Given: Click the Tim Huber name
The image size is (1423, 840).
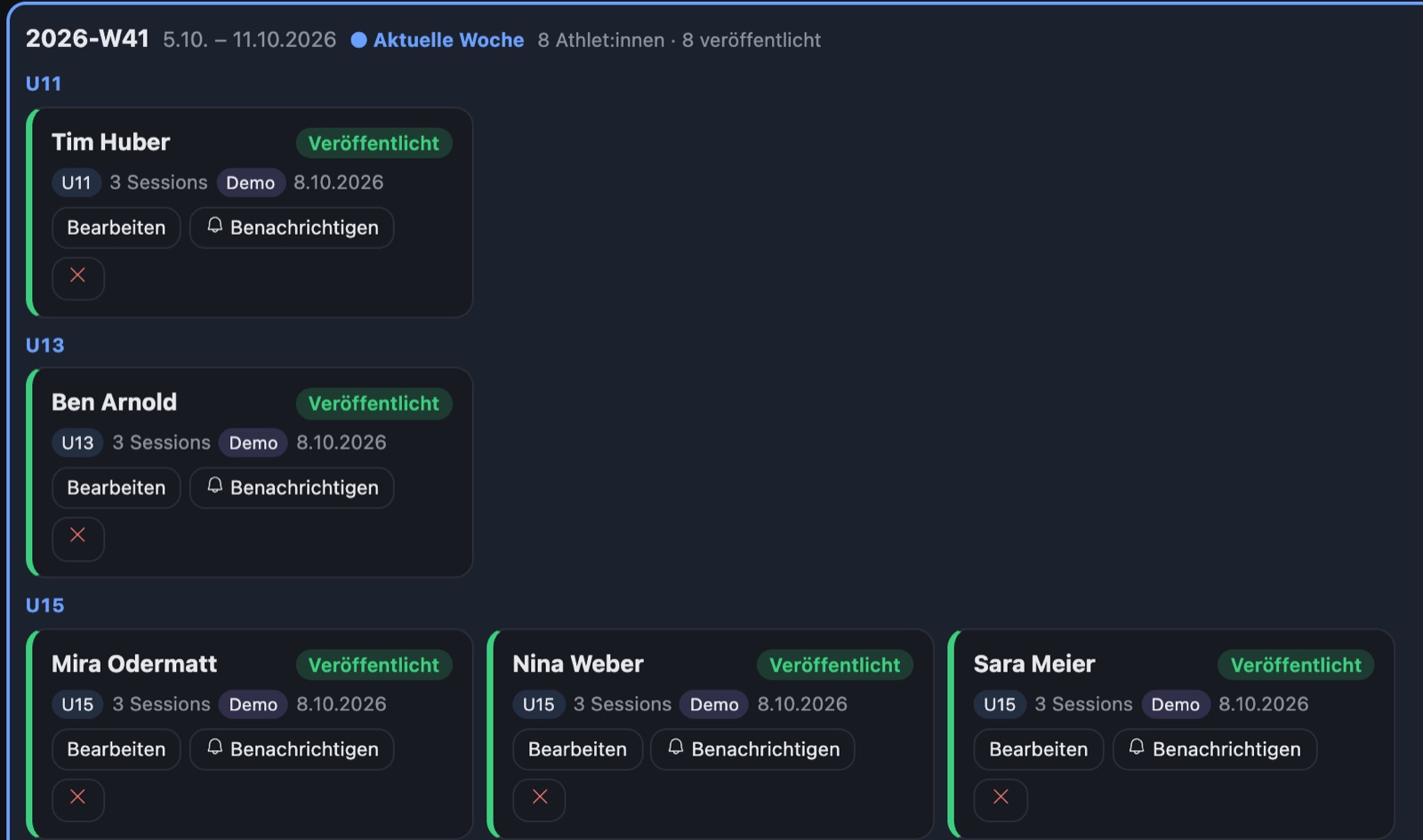Looking at the screenshot, I should tap(110, 142).
